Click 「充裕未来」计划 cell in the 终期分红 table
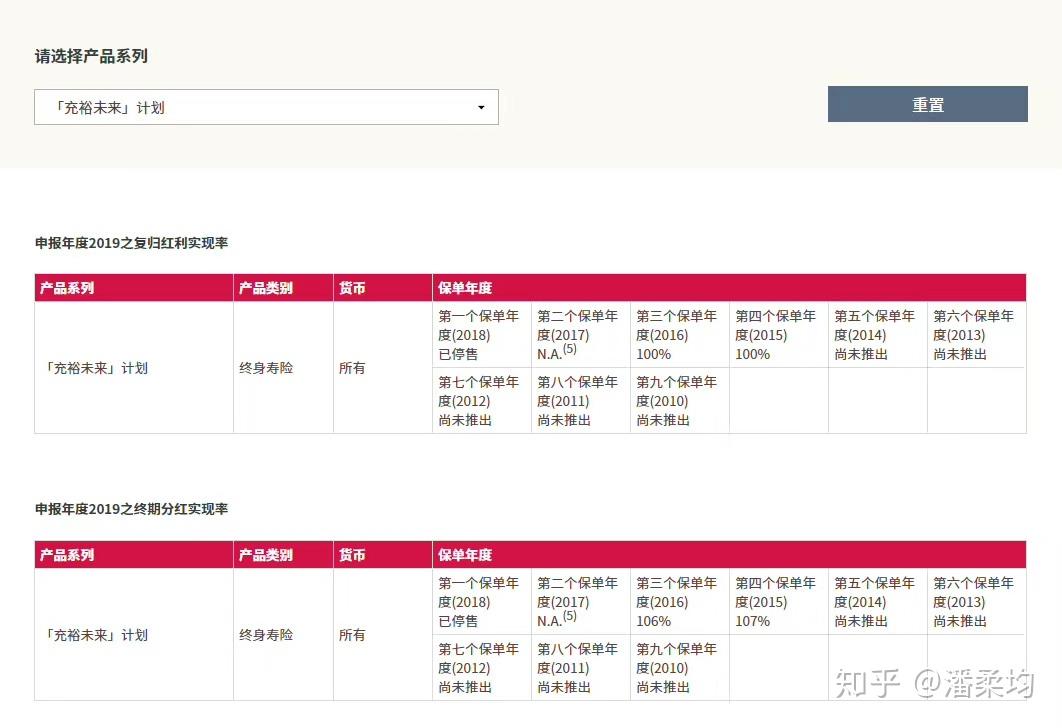The height and width of the screenshot is (728, 1062). (x=134, y=635)
